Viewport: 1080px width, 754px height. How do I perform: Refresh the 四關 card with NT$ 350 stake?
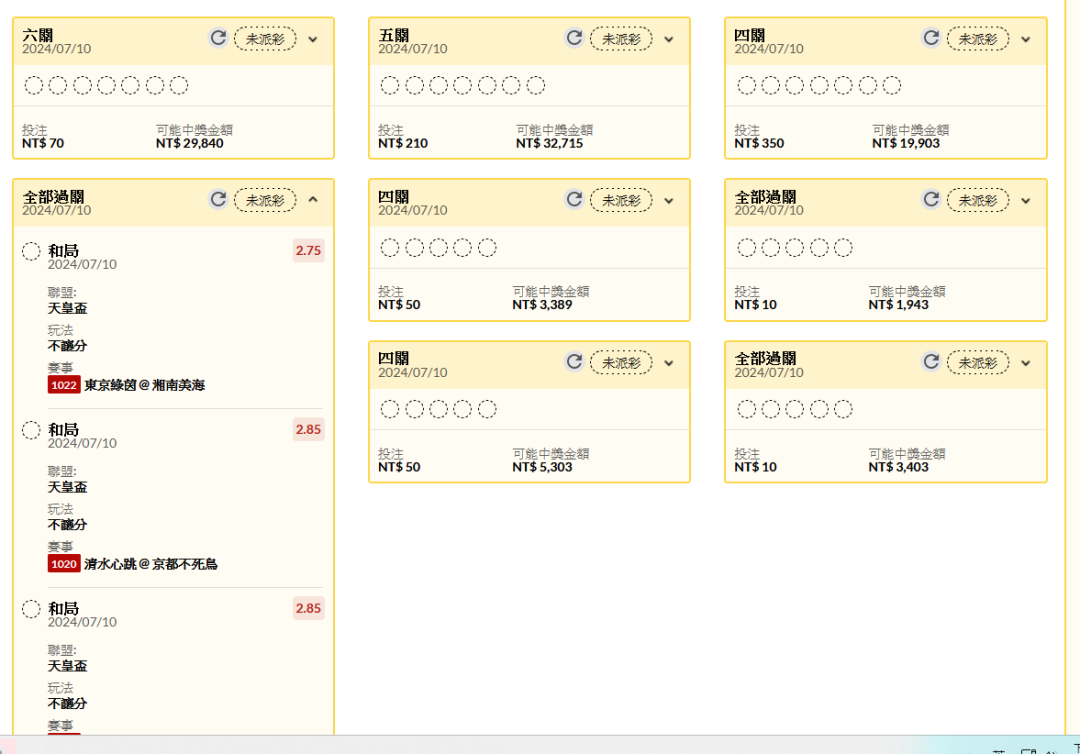(931, 38)
